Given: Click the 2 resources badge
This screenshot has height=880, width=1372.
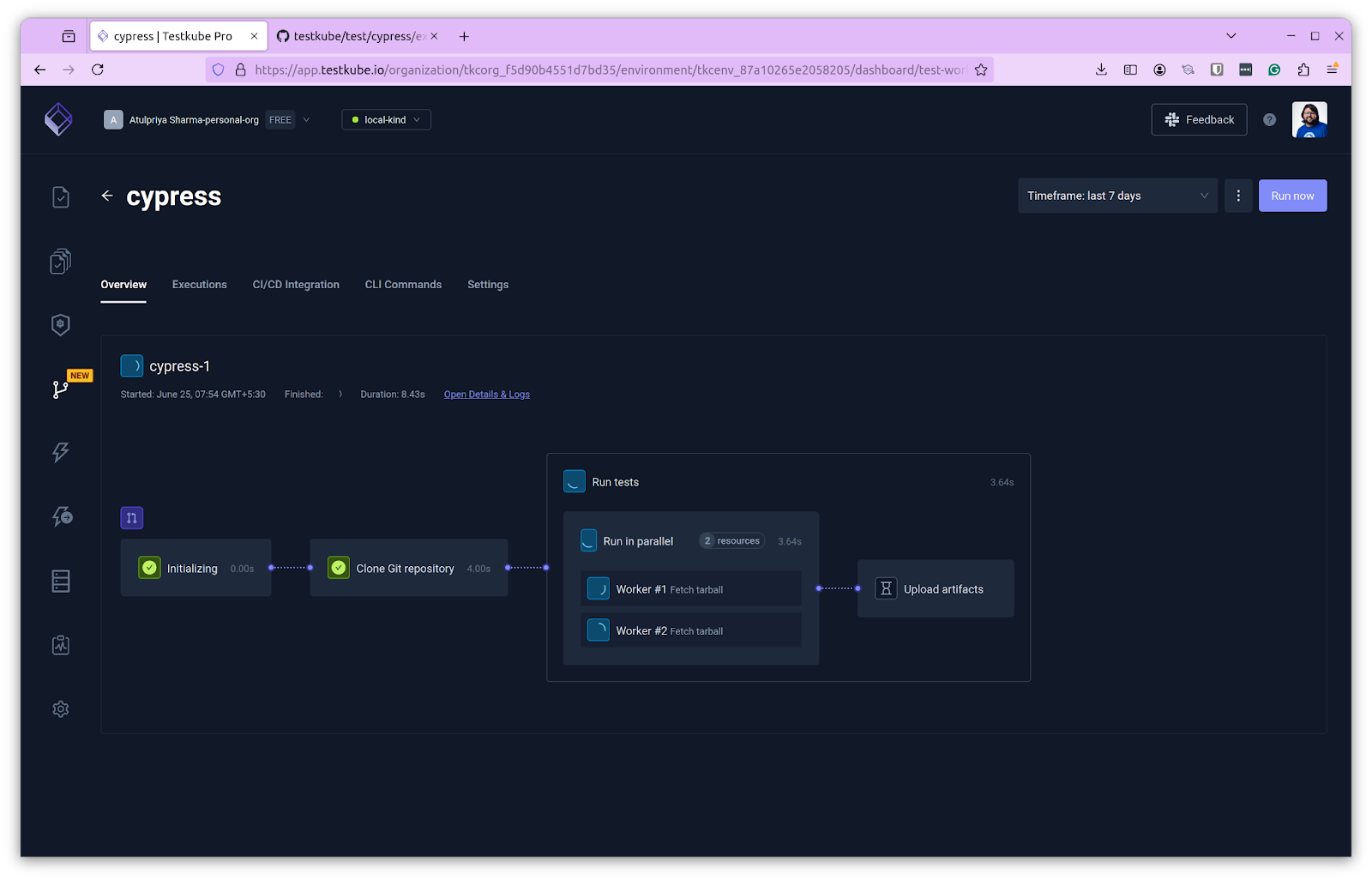Looking at the screenshot, I should pyautogui.click(x=731, y=540).
